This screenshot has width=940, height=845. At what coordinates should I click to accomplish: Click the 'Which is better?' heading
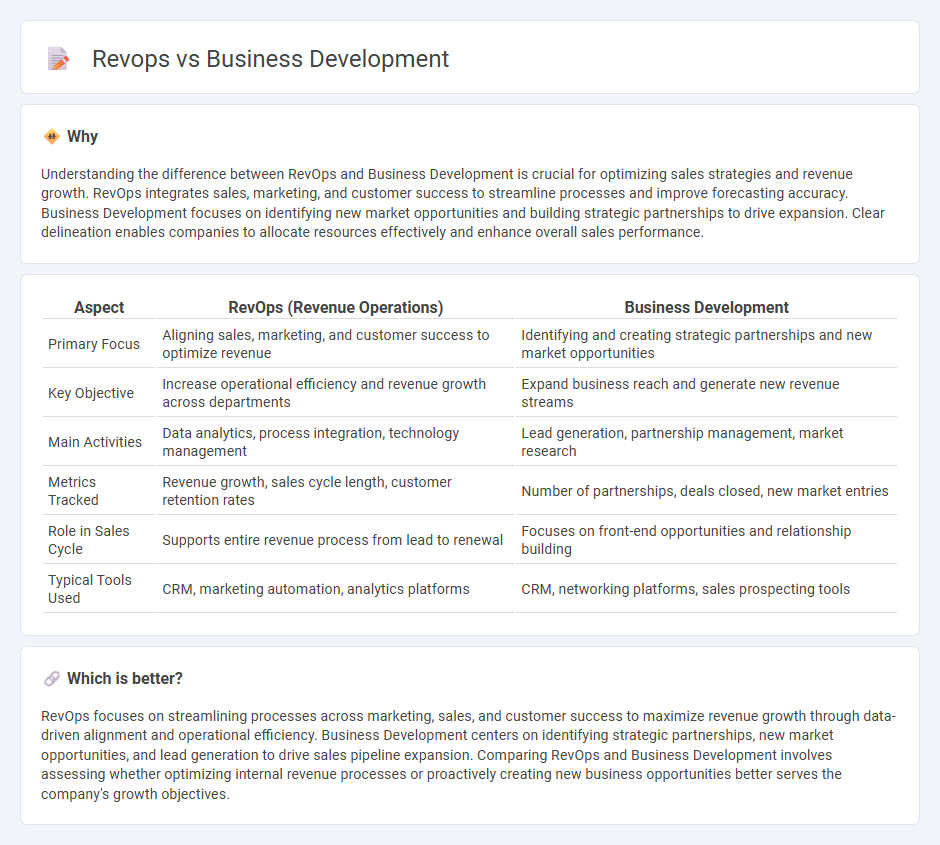(x=125, y=678)
